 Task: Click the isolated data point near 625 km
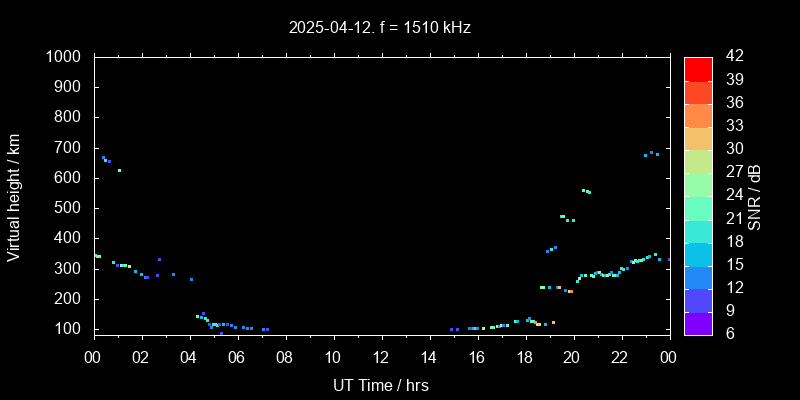coord(119,170)
